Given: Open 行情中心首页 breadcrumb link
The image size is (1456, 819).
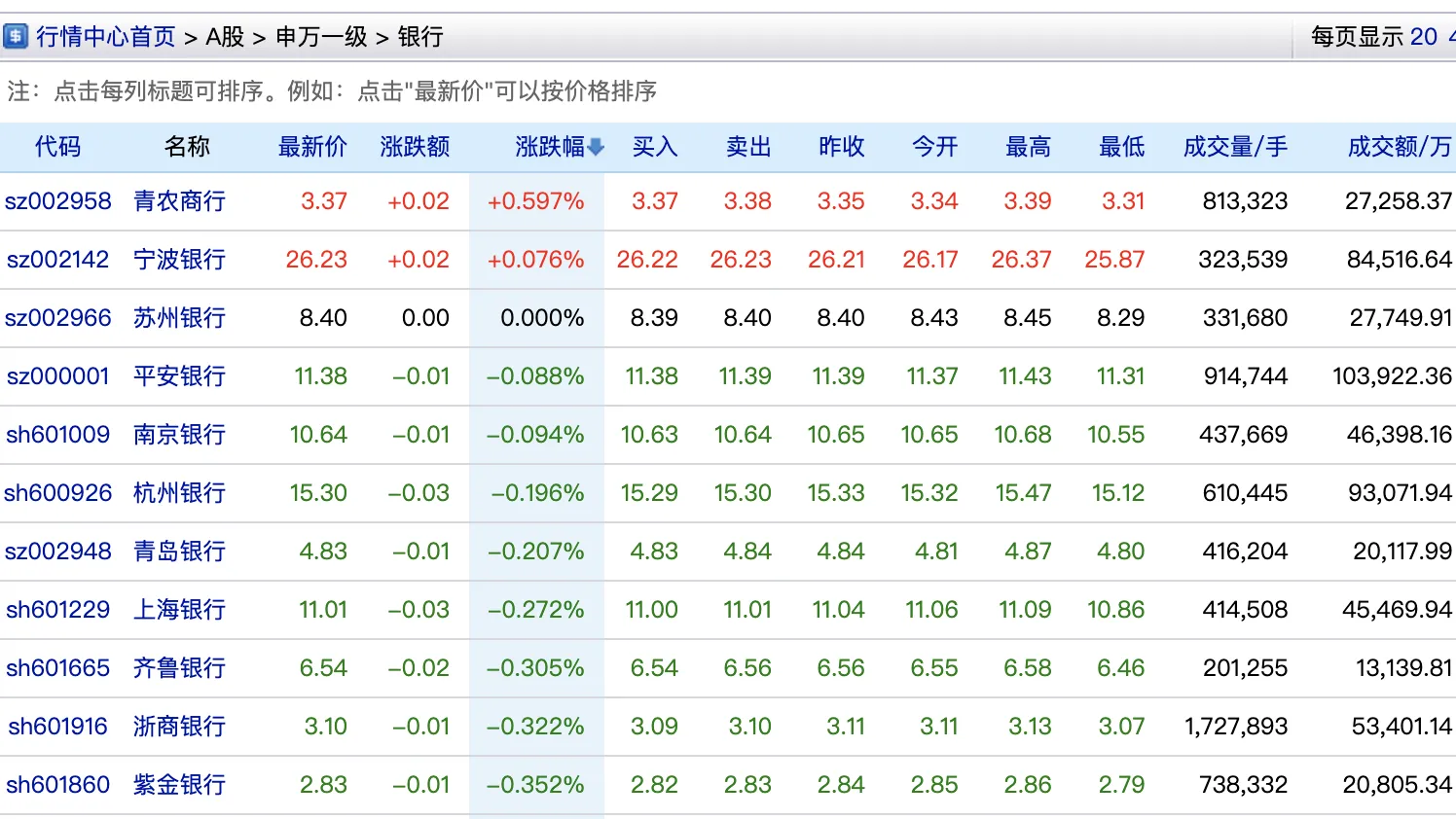Looking at the screenshot, I should point(106,37).
